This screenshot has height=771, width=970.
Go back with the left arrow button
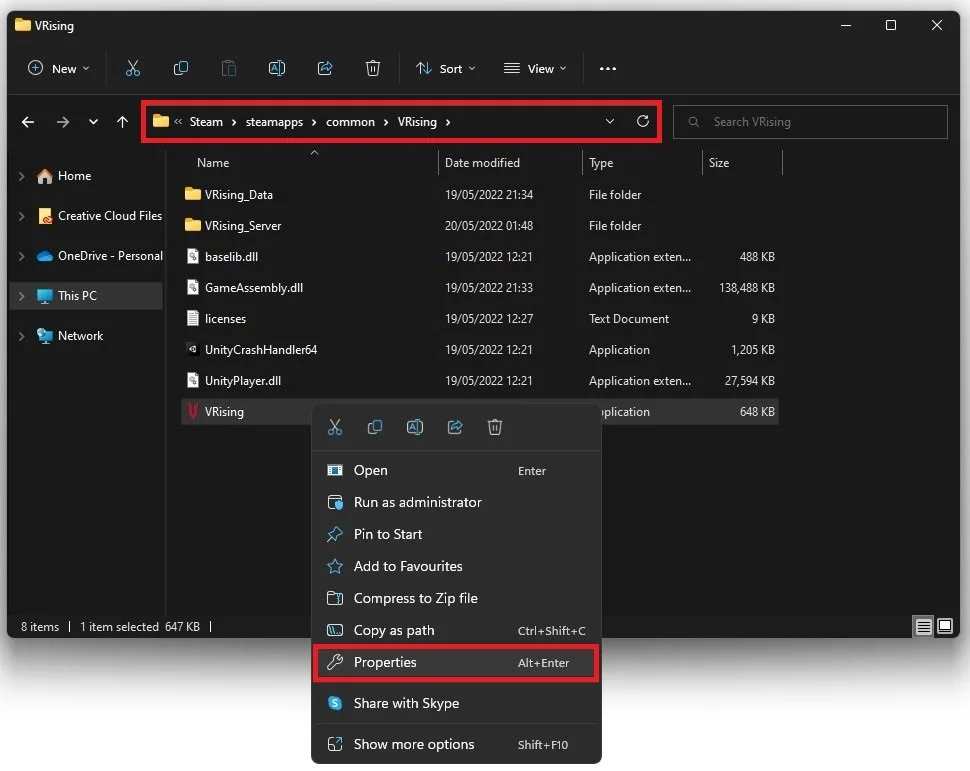tap(28, 122)
